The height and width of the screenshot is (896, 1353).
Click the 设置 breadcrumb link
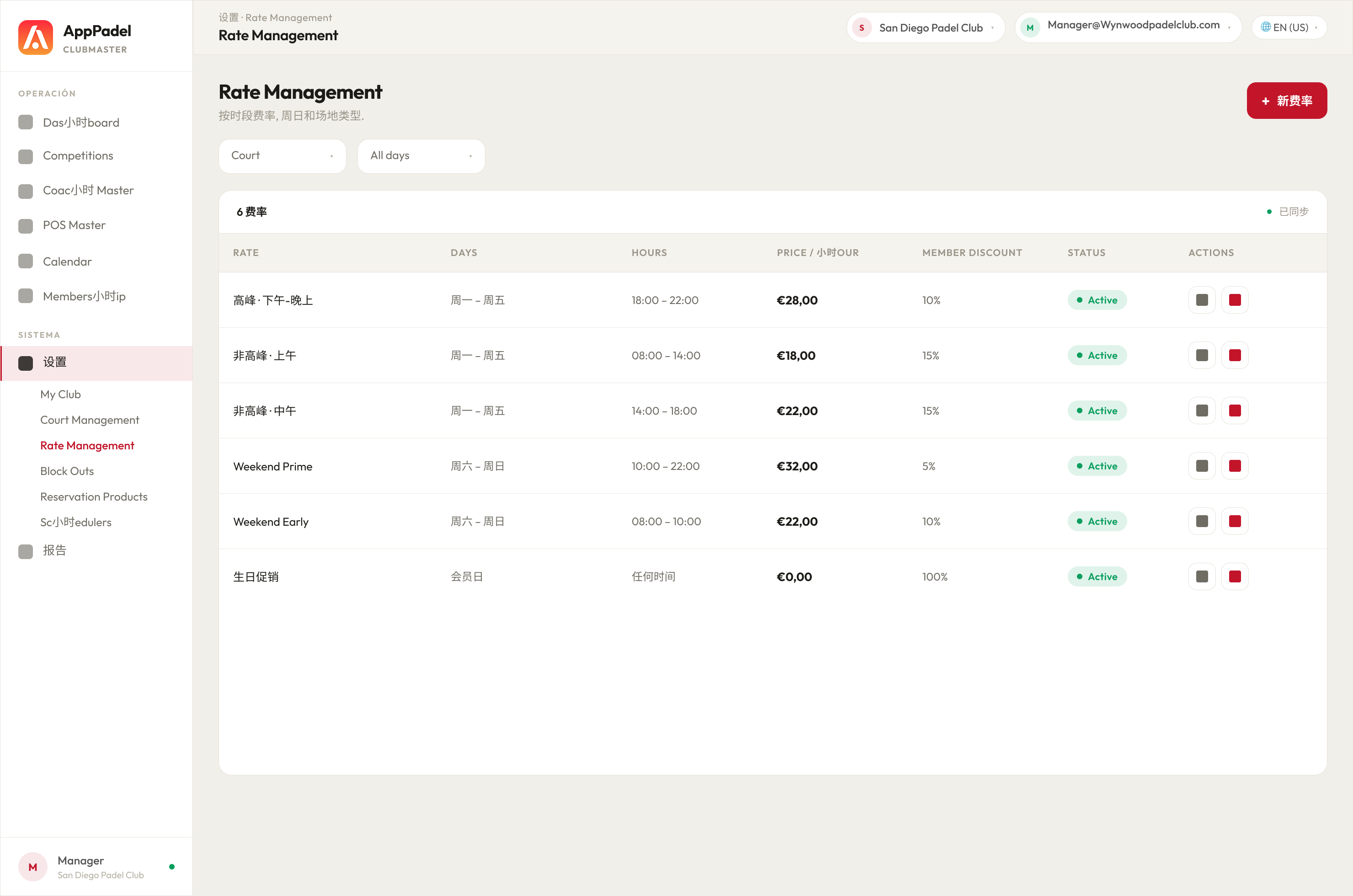click(x=229, y=18)
